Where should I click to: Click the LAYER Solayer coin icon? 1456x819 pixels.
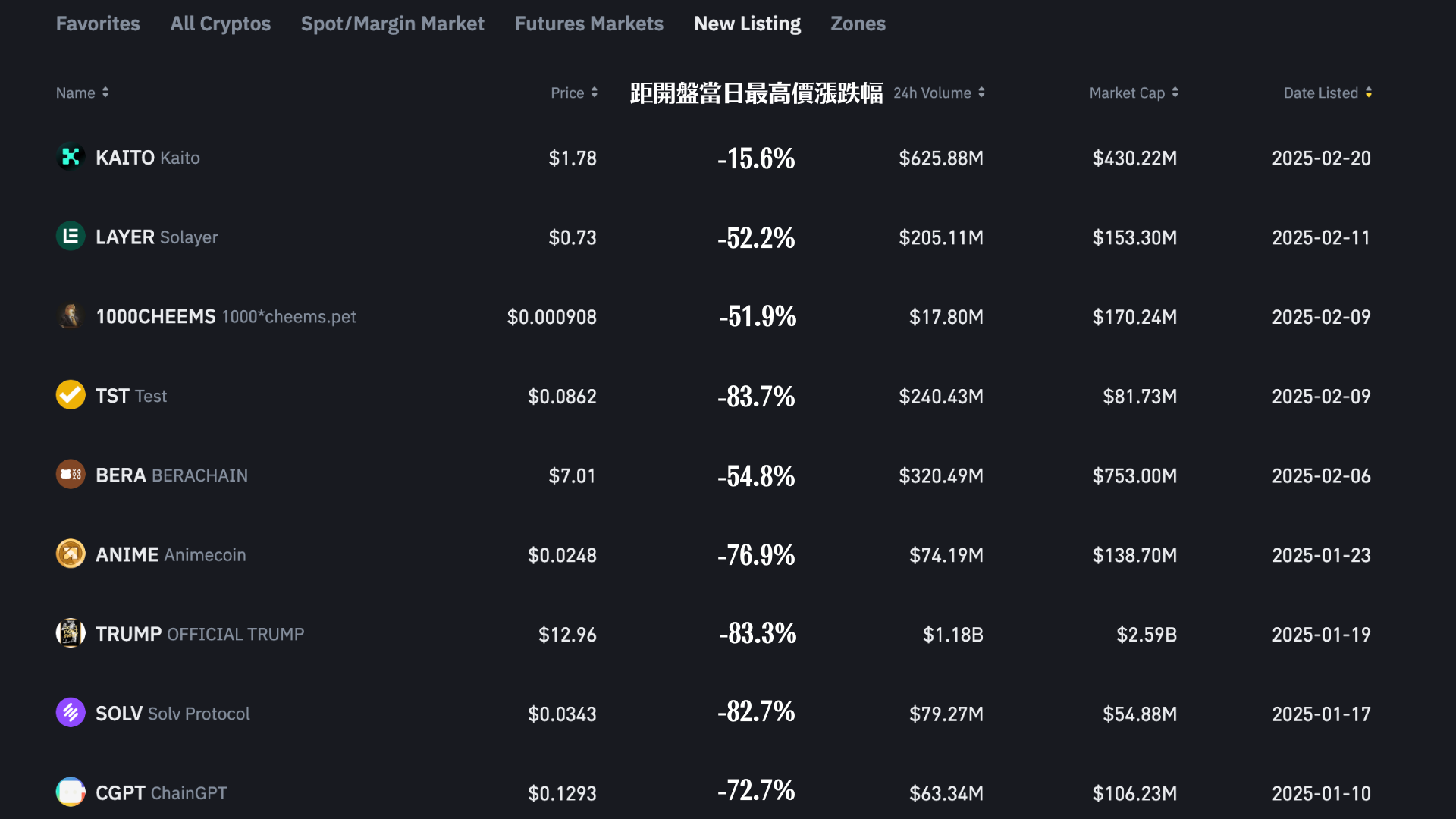(x=71, y=237)
